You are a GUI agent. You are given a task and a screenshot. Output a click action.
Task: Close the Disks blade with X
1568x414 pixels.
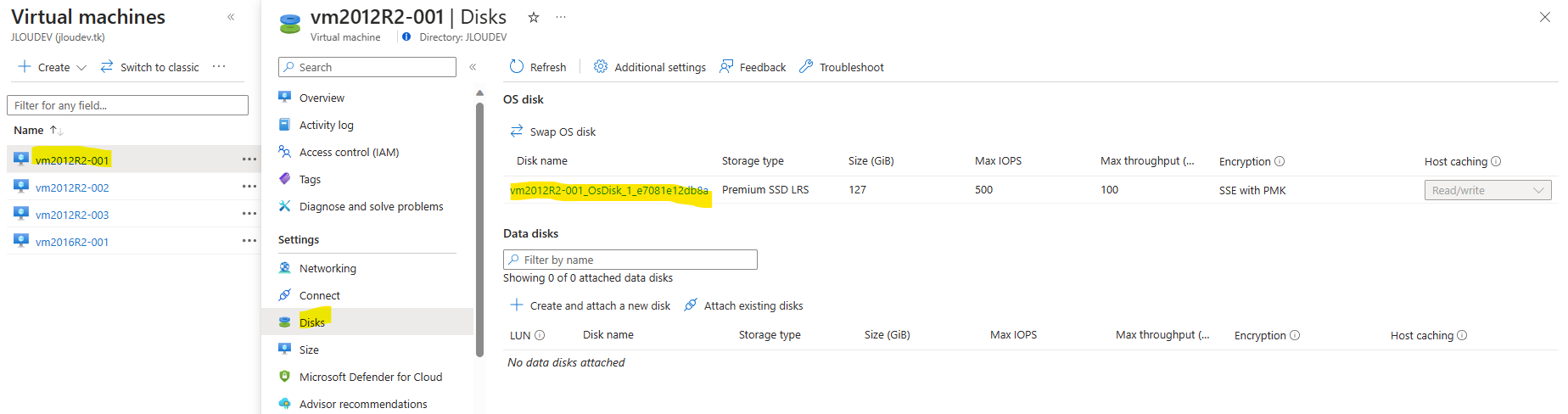(1545, 17)
